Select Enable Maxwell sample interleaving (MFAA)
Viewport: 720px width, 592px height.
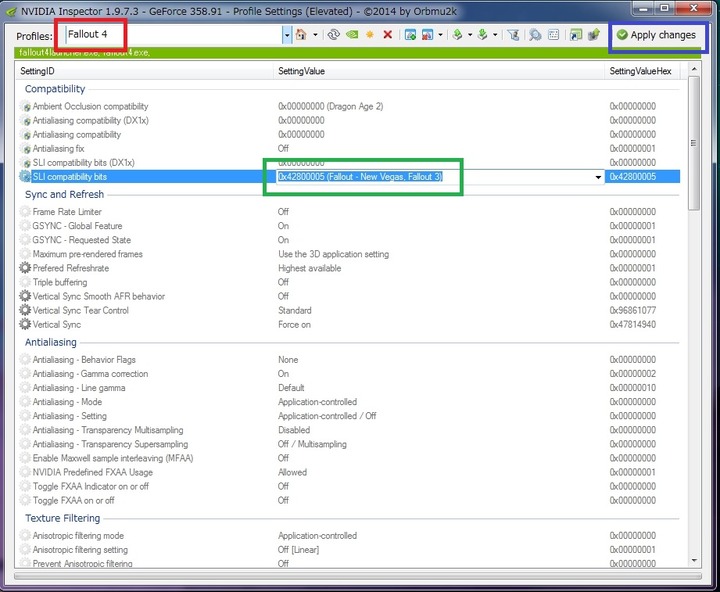point(113,458)
